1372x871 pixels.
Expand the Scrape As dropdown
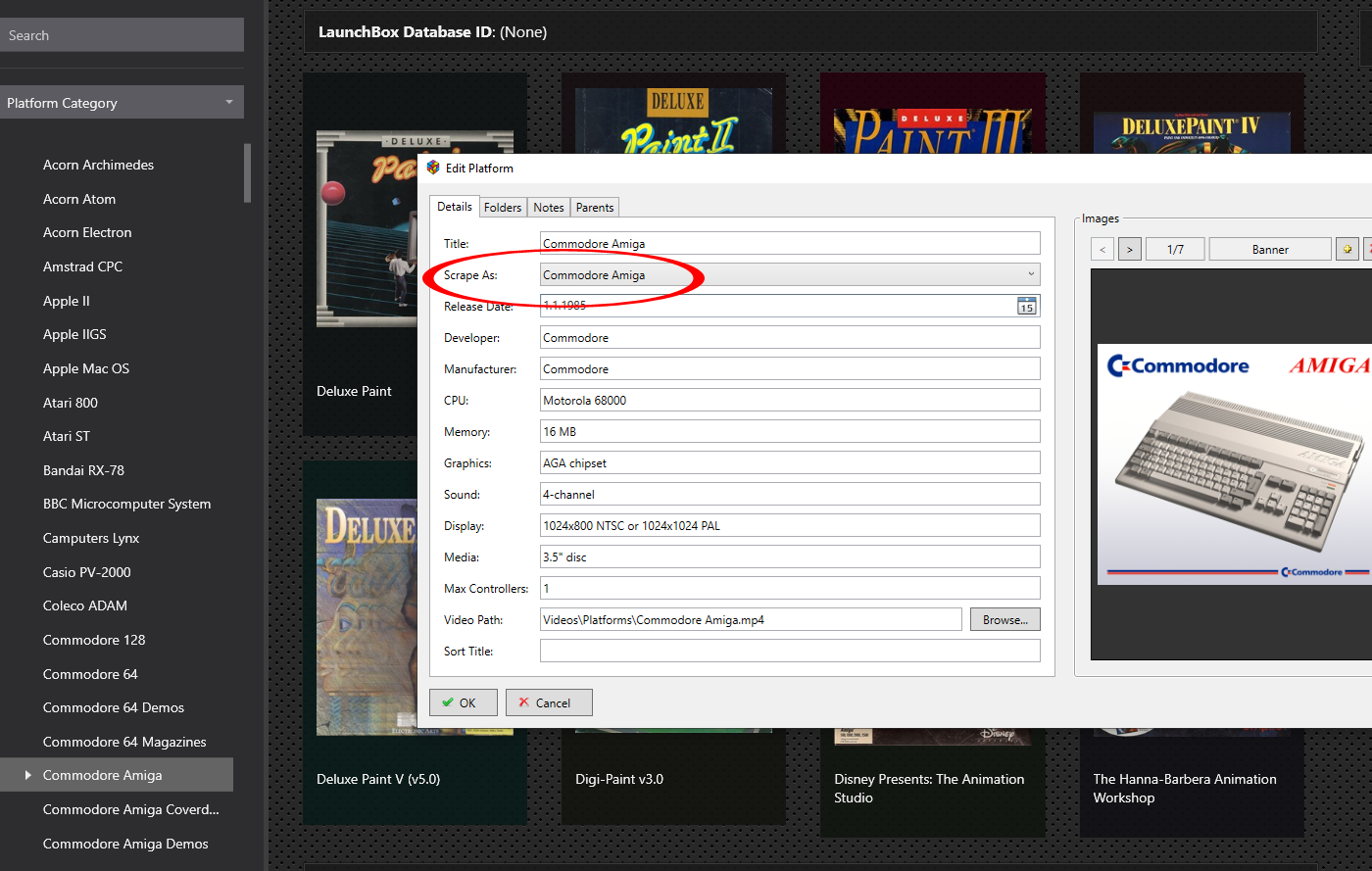[1031, 274]
